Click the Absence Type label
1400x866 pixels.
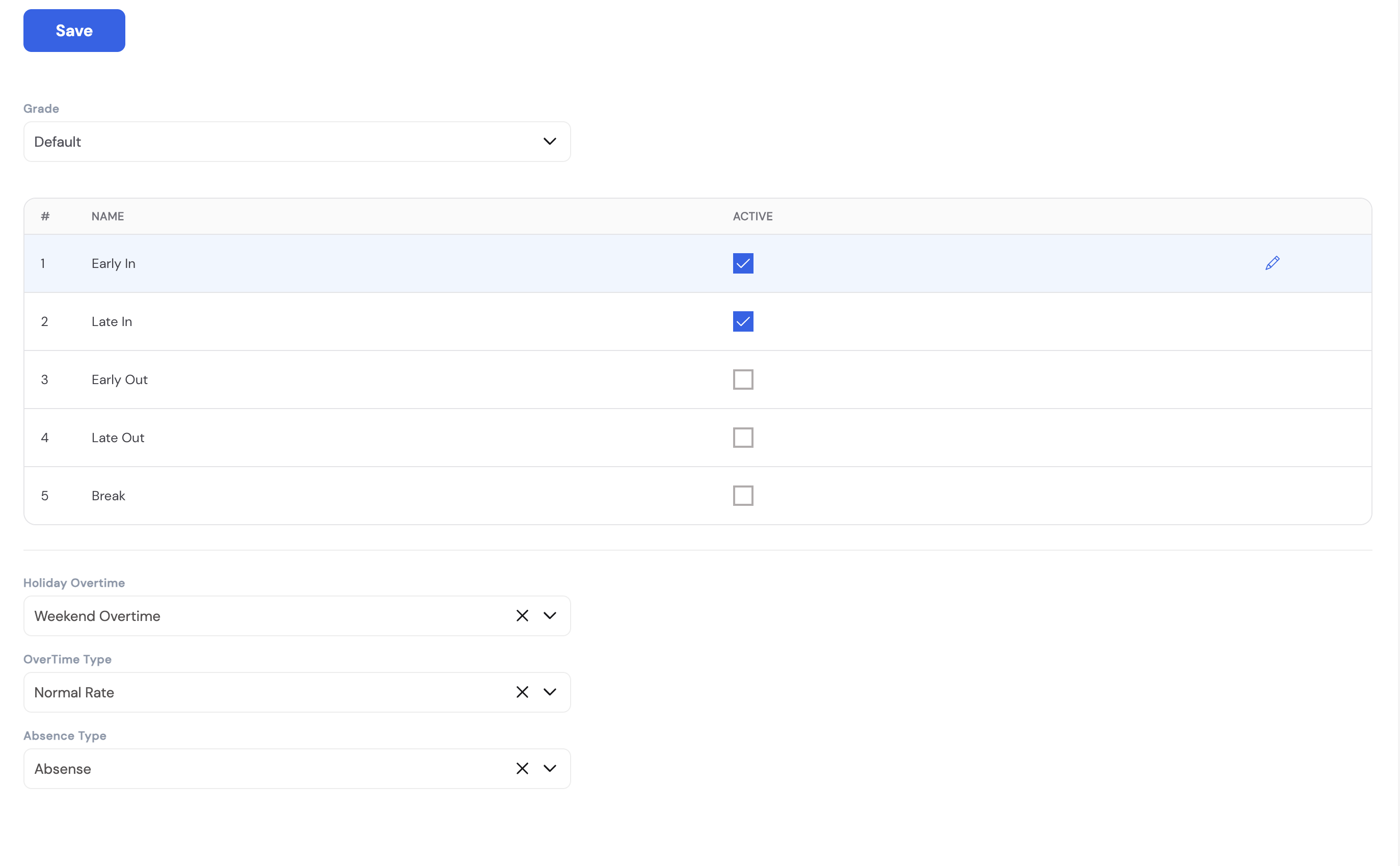pos(65,736)
